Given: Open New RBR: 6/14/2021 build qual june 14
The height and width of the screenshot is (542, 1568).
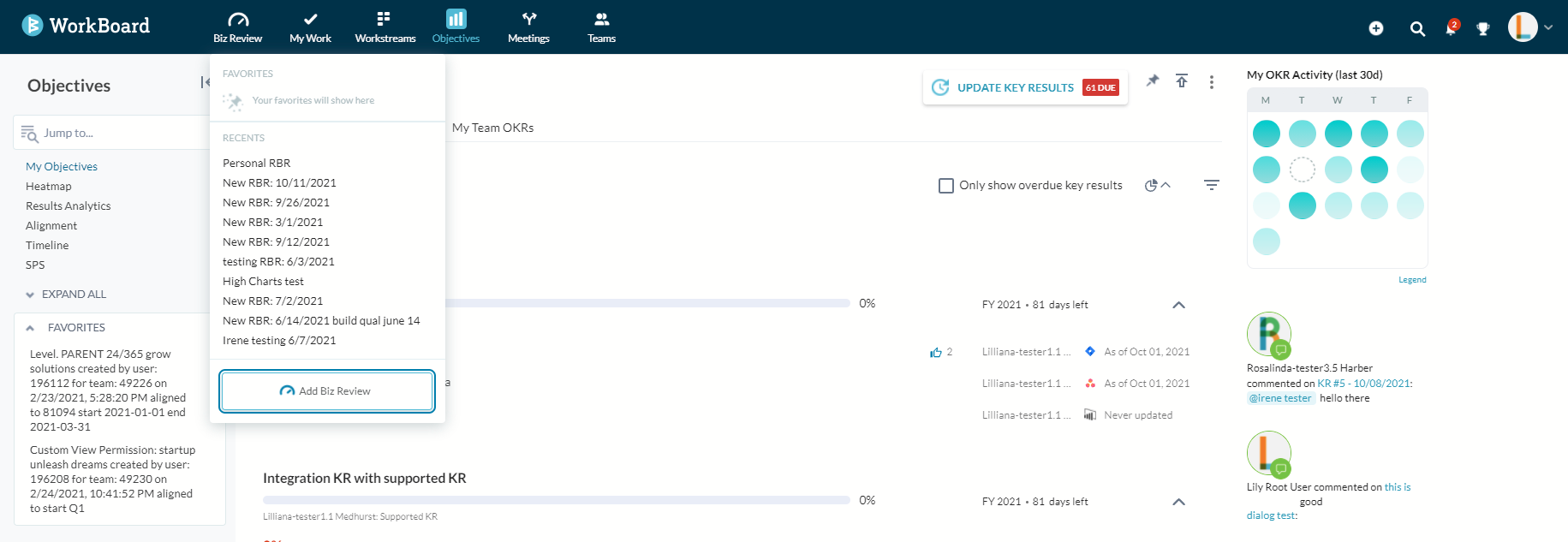Looking at the screenshot, I should click(x=321, y=320).
